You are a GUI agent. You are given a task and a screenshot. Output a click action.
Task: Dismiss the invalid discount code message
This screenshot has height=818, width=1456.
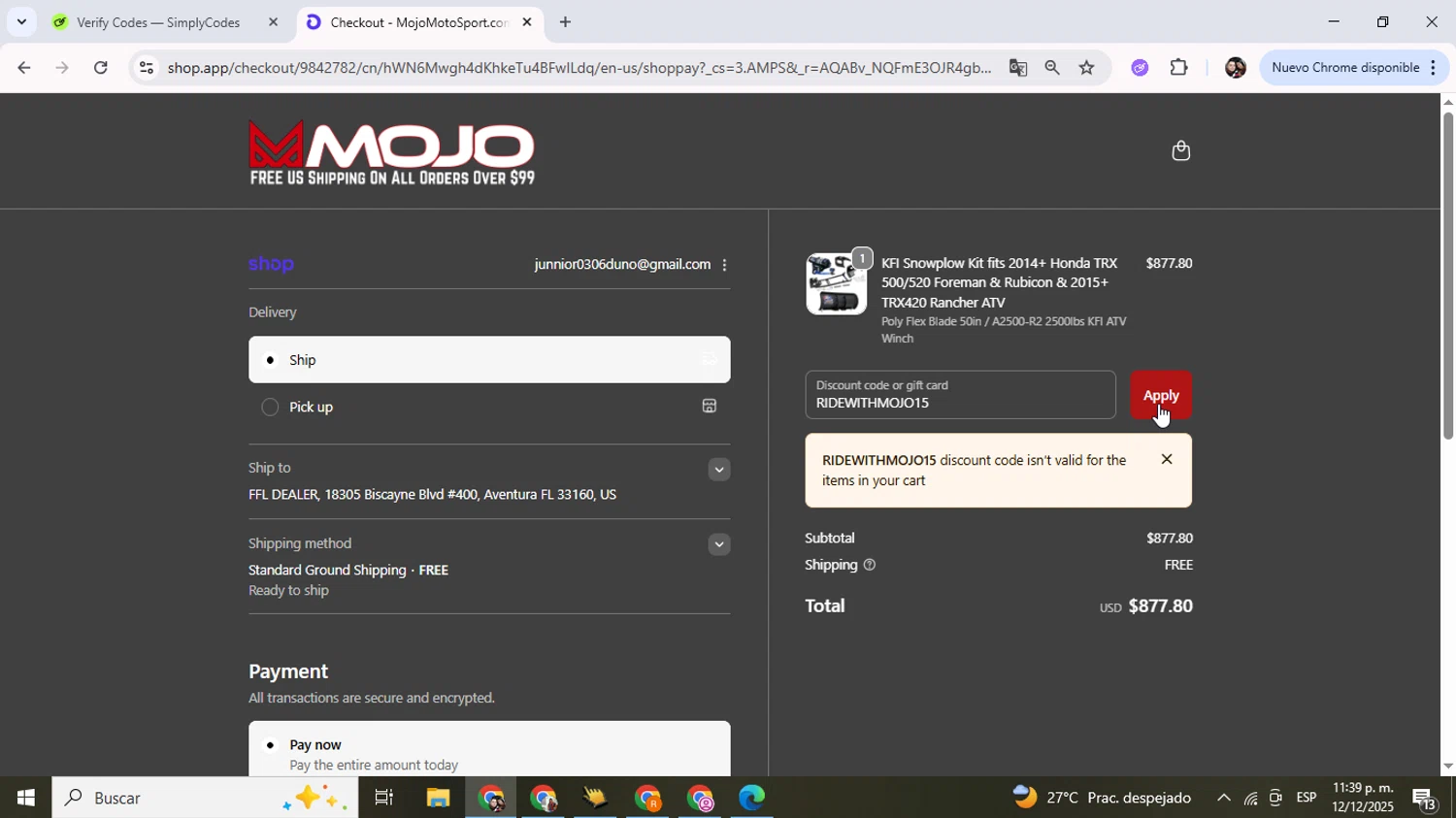(1167, 460)
